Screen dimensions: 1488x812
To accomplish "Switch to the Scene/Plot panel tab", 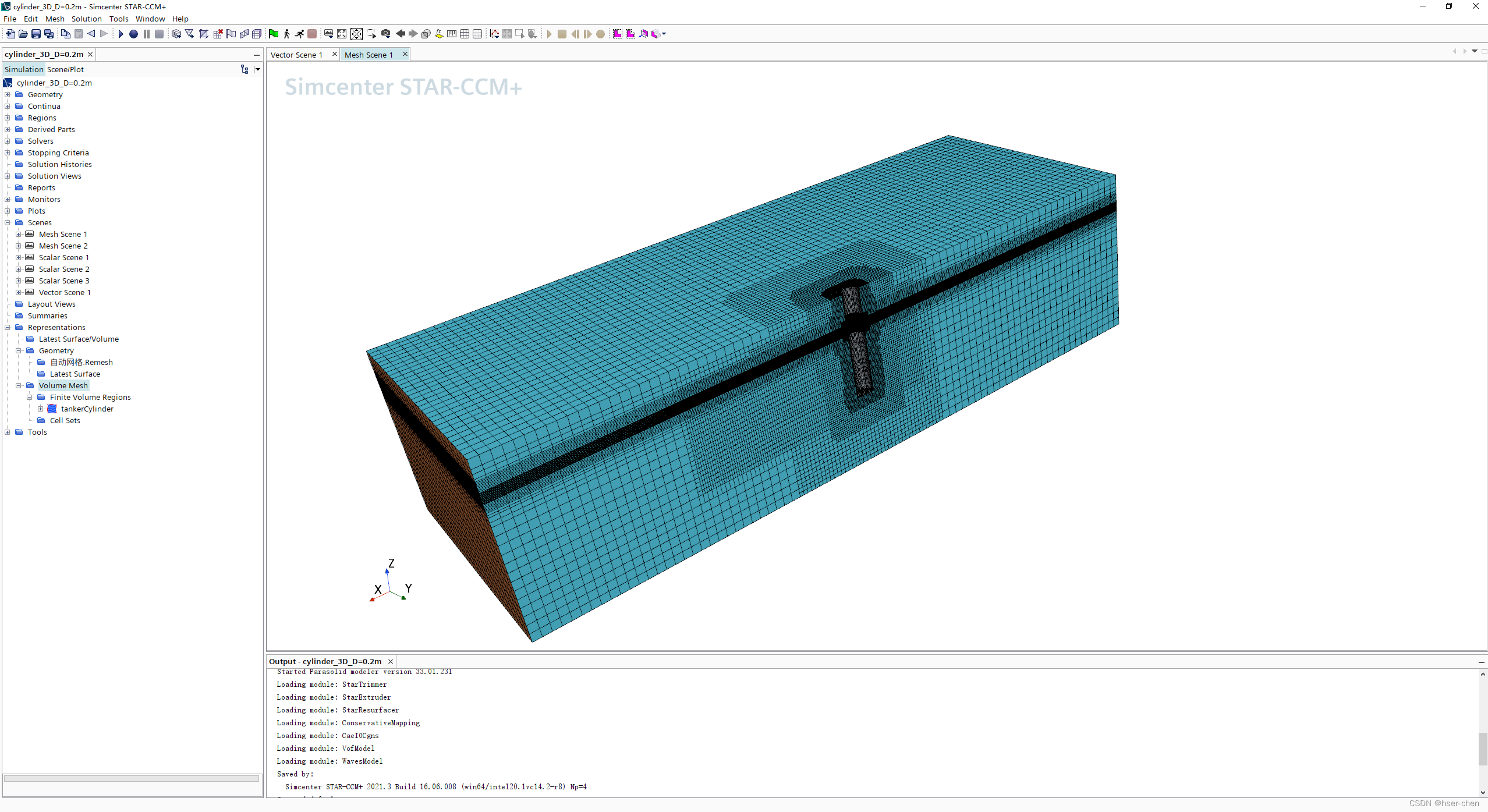I will pos(65,69).
